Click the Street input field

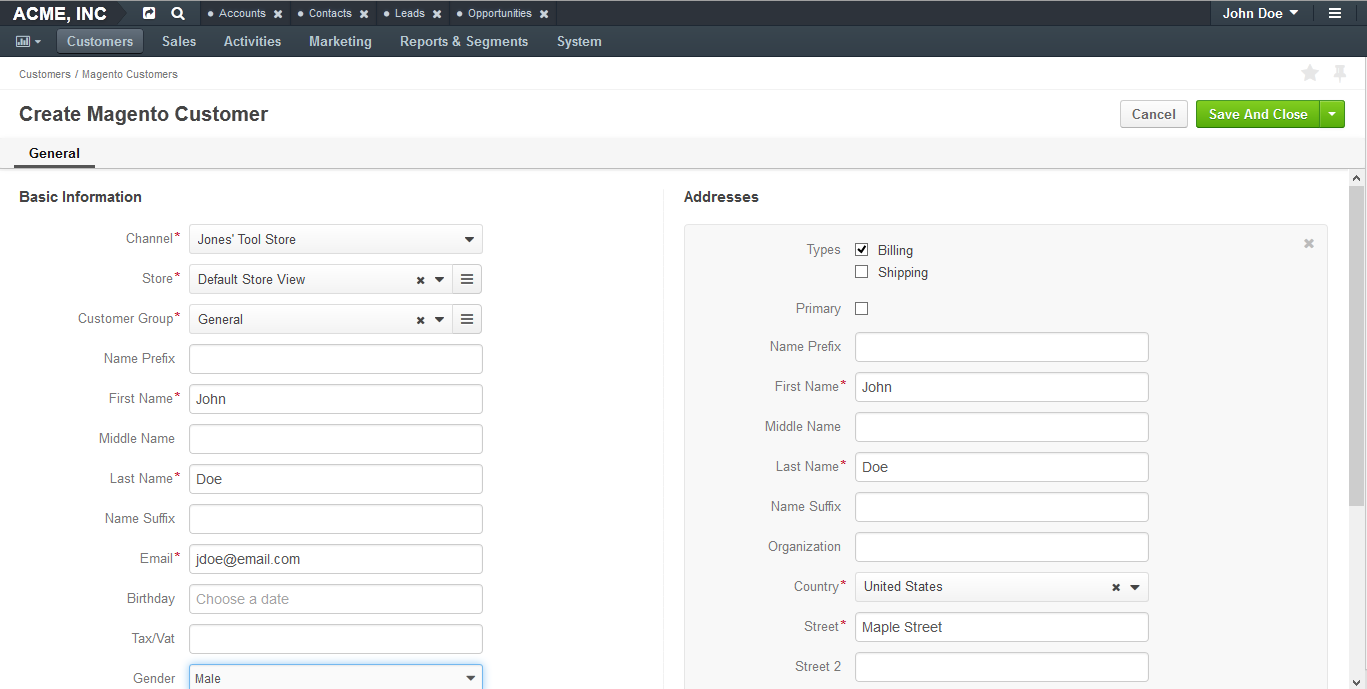point(1002,627)
